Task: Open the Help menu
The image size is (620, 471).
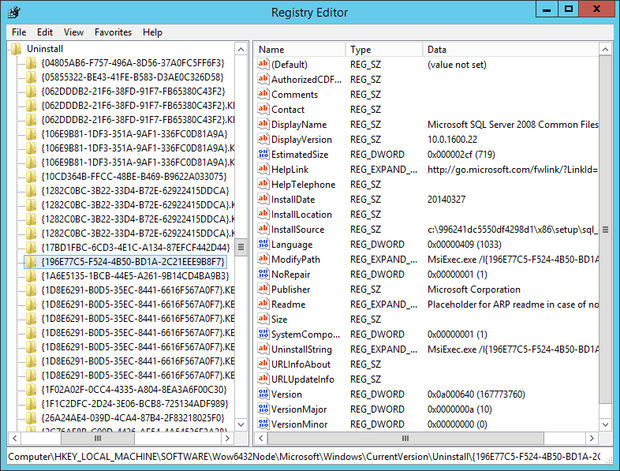Action: tap(152, 32)
